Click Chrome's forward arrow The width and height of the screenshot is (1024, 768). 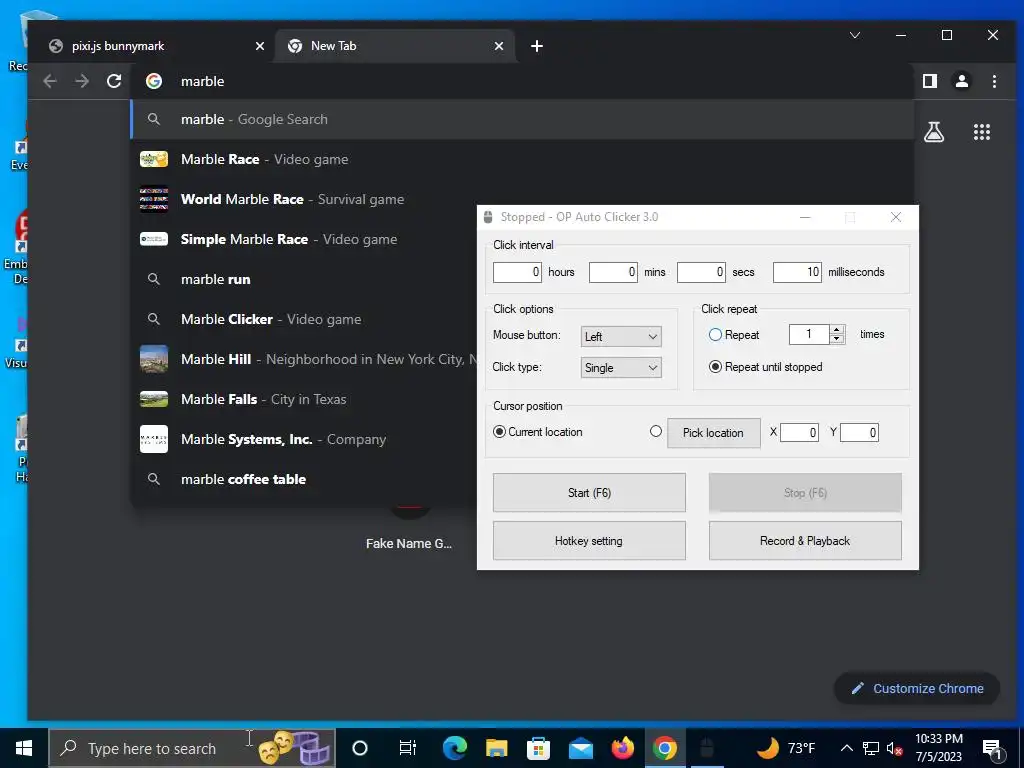82,81
